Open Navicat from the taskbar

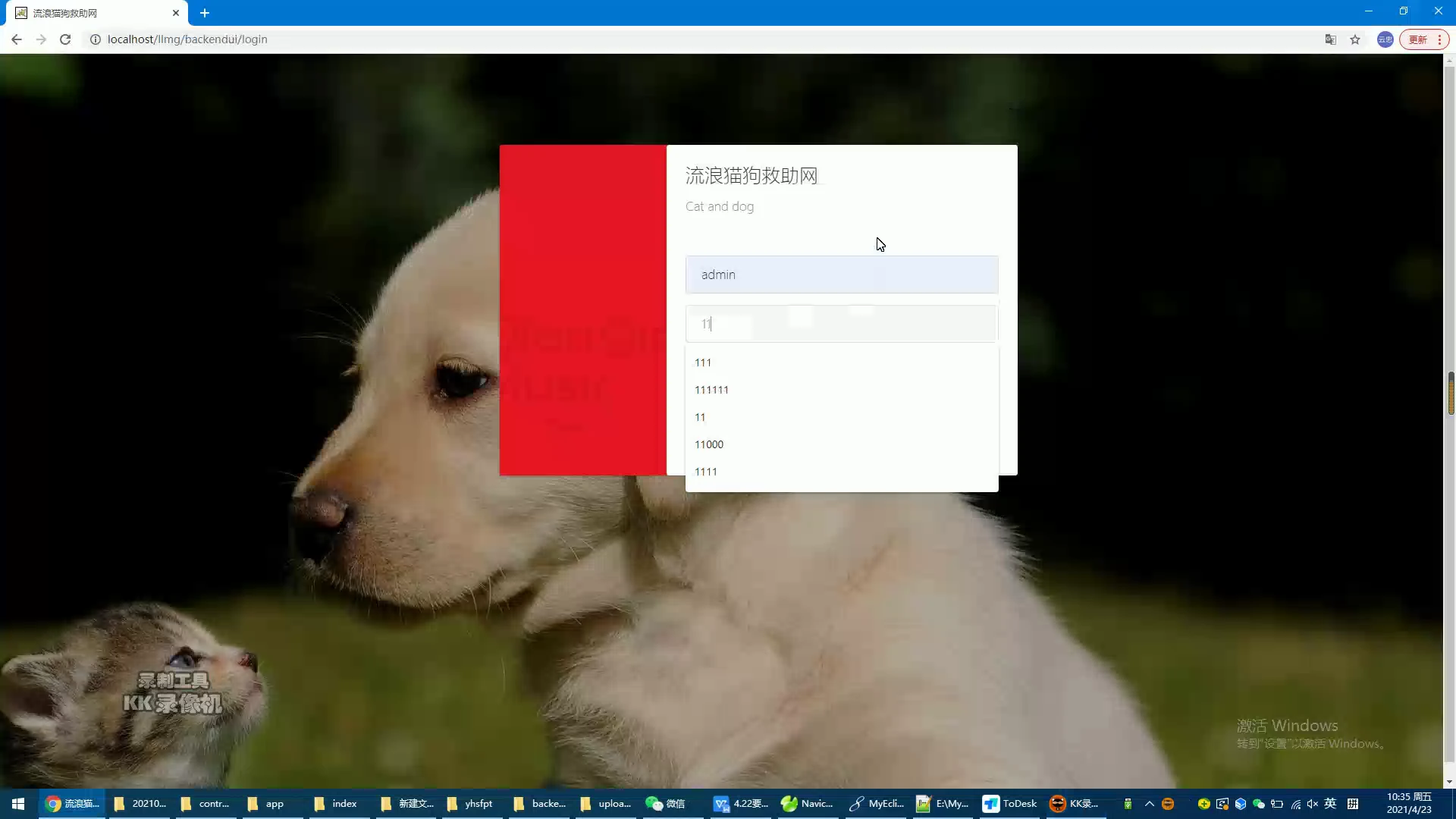[x=807, y=804]
